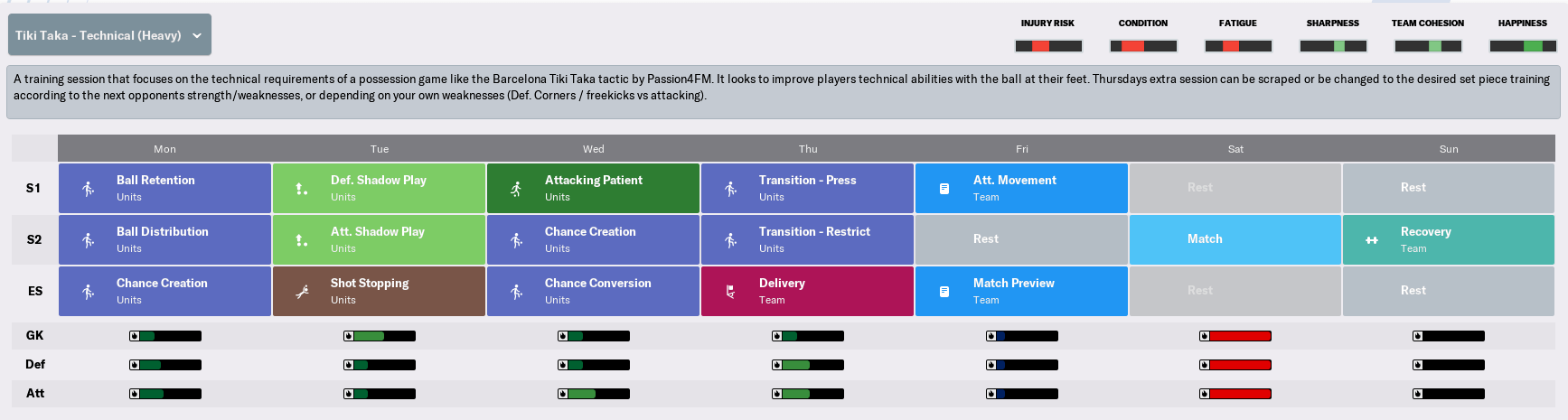The height and width of the screenshot is (420, 1568).
Task: Click the Chance Conversion session on Wednesday
Action: [593, 291]
